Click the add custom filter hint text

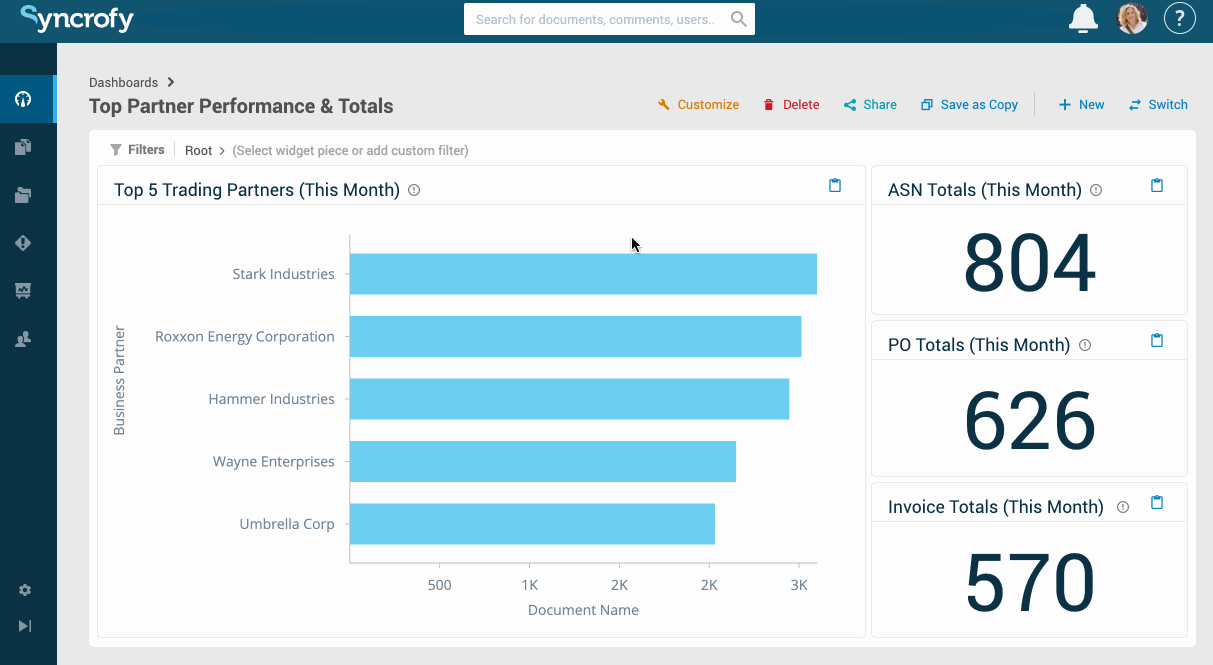tap(350, 151)
